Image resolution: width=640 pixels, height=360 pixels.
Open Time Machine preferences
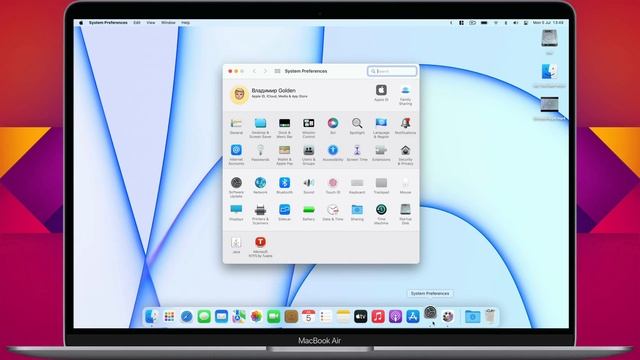[x=381, y=210]
